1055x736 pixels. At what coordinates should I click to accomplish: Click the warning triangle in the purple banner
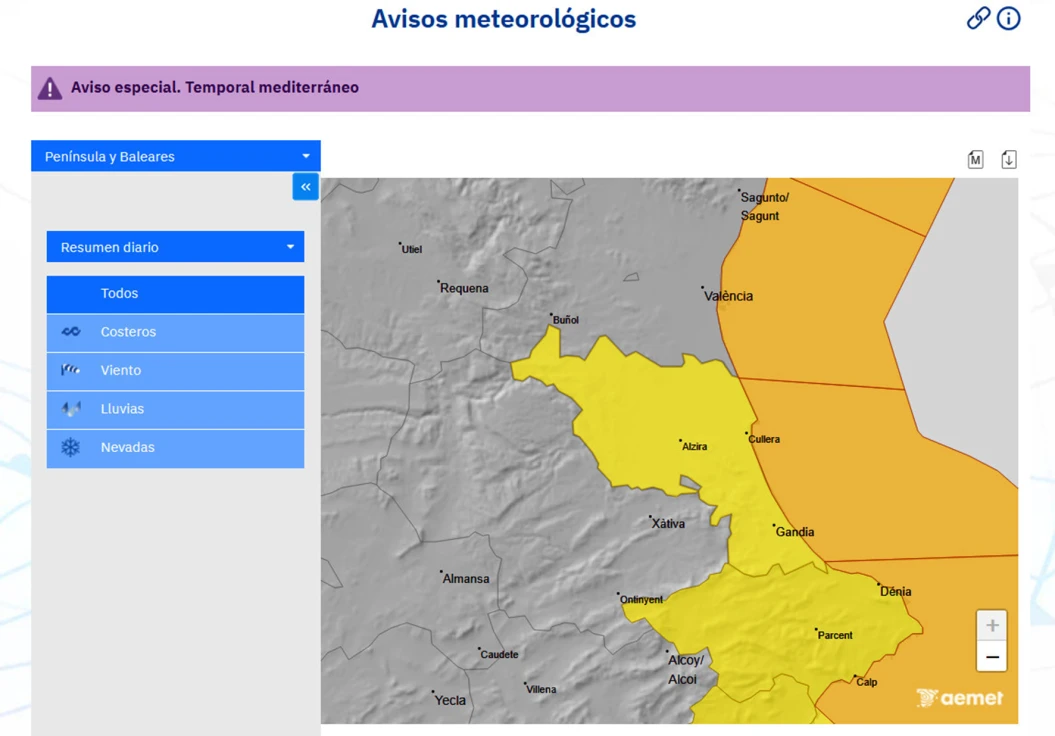click(49, 87)
